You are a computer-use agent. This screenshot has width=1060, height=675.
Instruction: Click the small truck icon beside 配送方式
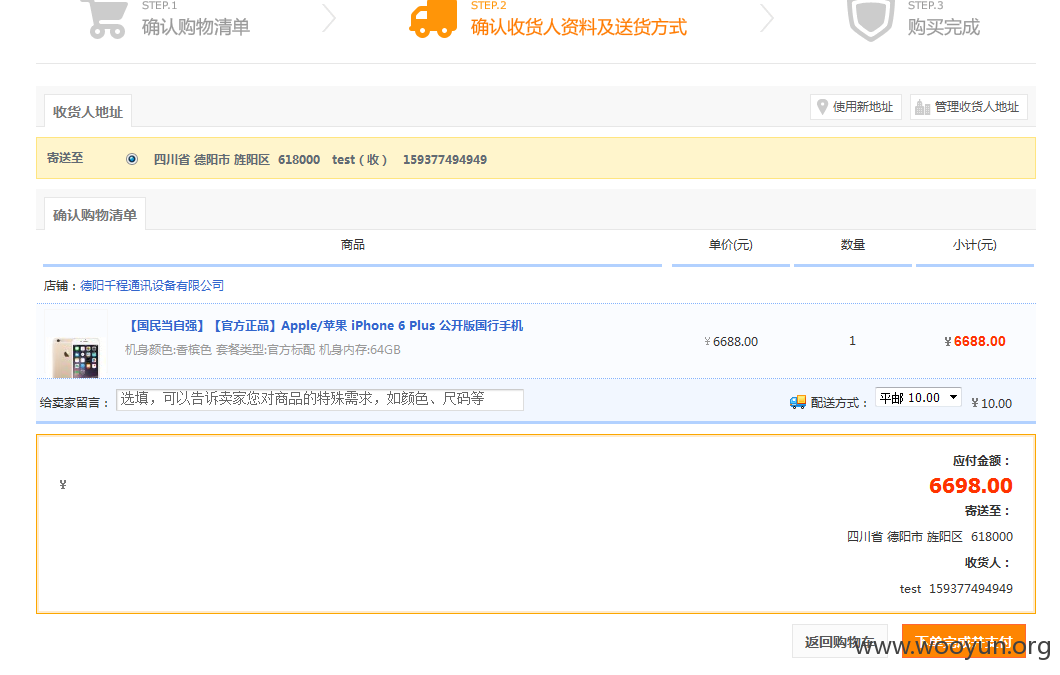798,402
